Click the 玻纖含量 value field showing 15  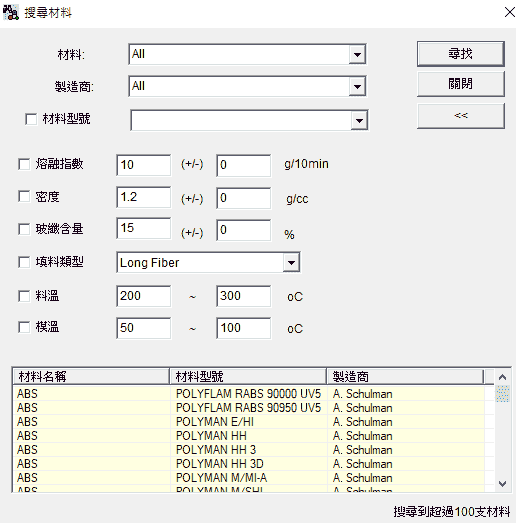[144, 228]
